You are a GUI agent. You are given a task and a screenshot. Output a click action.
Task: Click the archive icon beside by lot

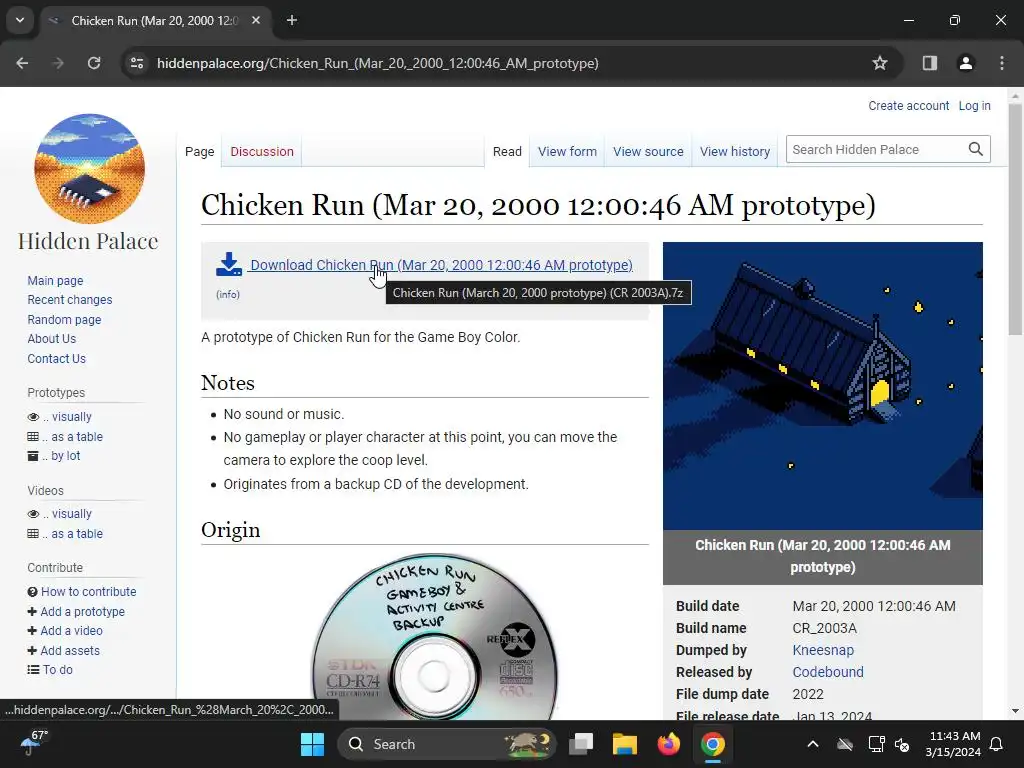click(x=33, y=456)
